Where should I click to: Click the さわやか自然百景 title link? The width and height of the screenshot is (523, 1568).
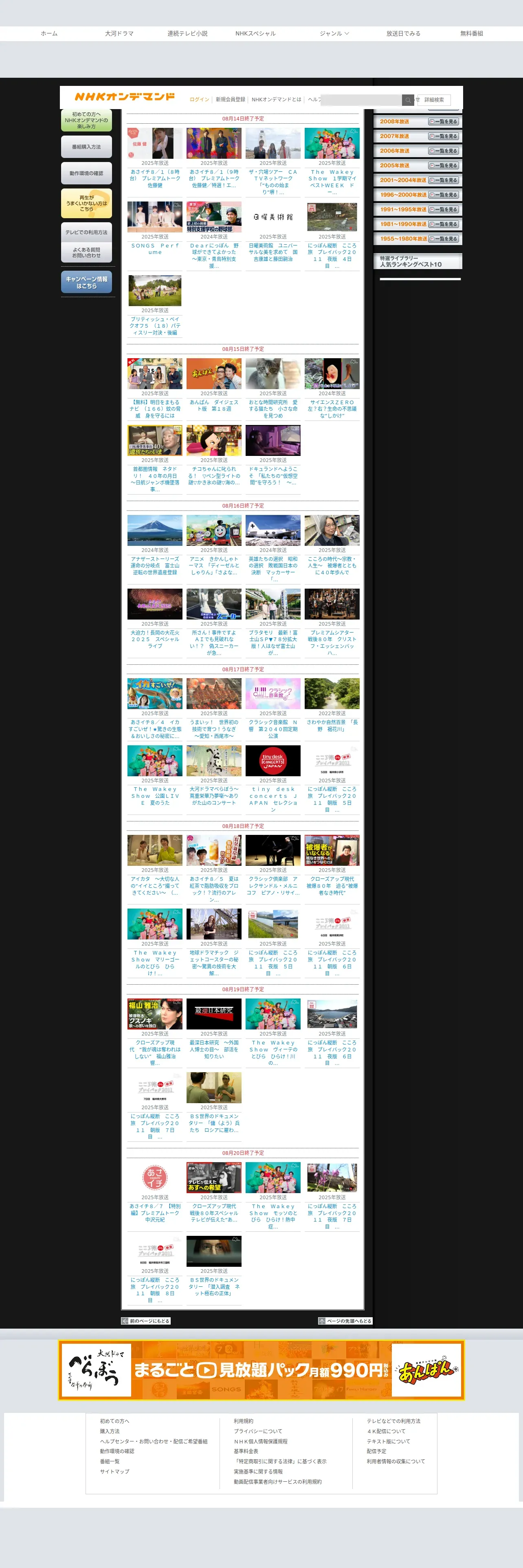[x=332, y=725]
